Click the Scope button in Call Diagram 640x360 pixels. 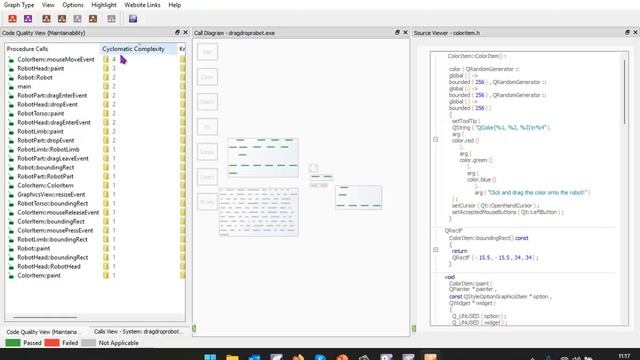click(207, 151)
